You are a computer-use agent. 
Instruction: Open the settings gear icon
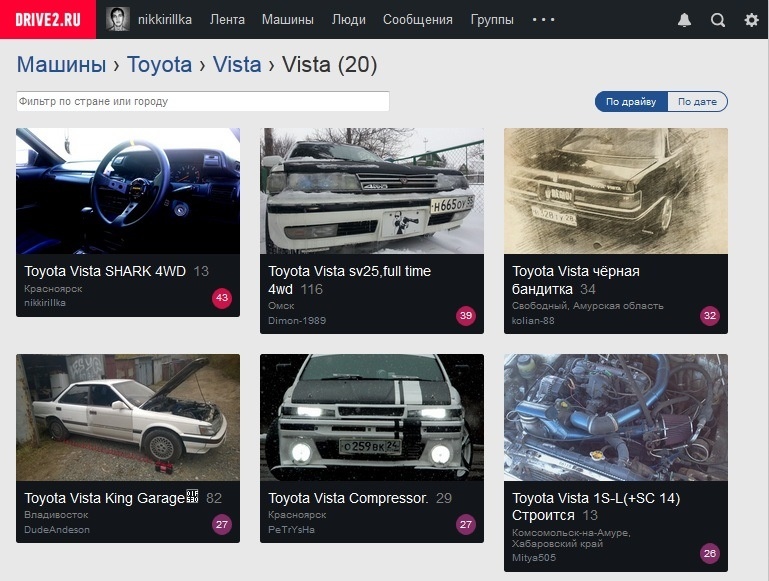coord(751,20)
